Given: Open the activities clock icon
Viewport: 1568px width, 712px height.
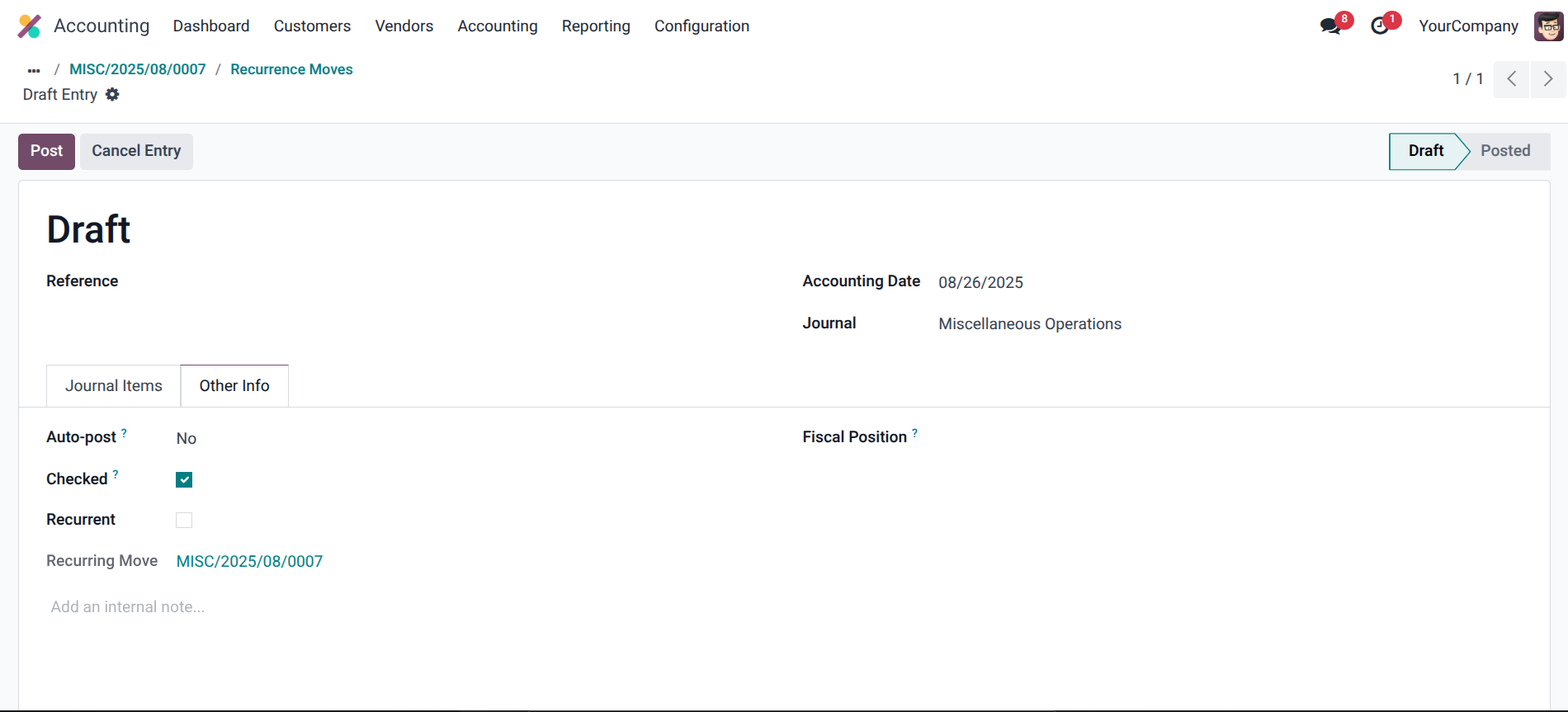Looking at the screenshot, I should [1379, 26].
